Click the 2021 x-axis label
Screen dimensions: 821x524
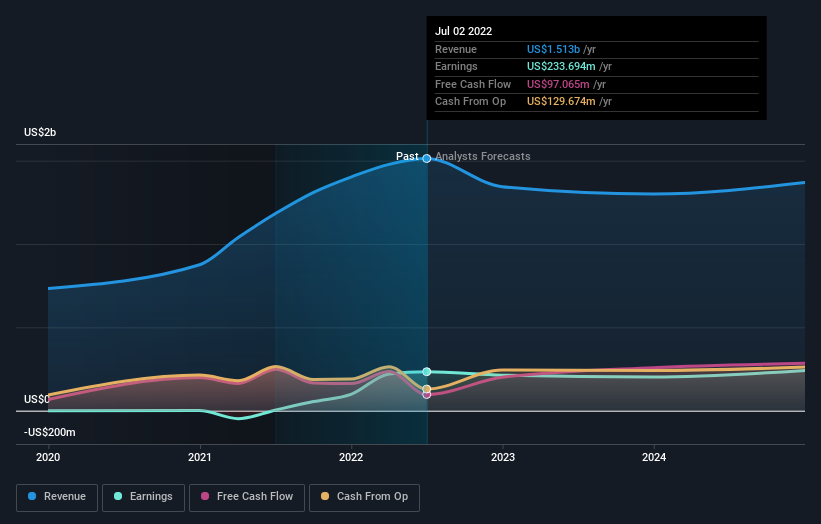click(x=199, y=458)
